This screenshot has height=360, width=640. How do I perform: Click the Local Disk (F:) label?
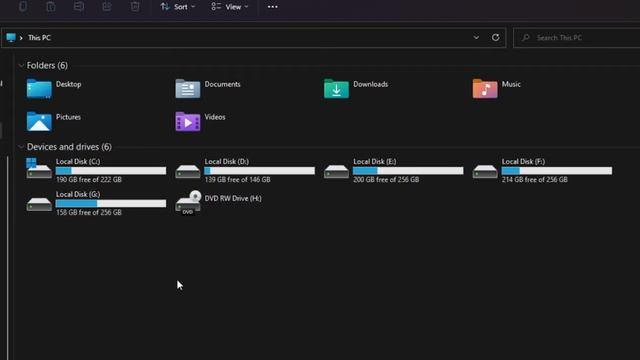click(x=523, y=161)
